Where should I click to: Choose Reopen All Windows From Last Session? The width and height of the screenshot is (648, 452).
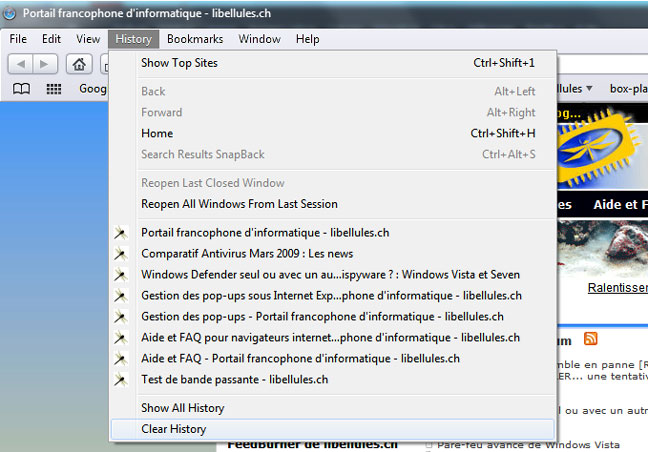[333, 204]
